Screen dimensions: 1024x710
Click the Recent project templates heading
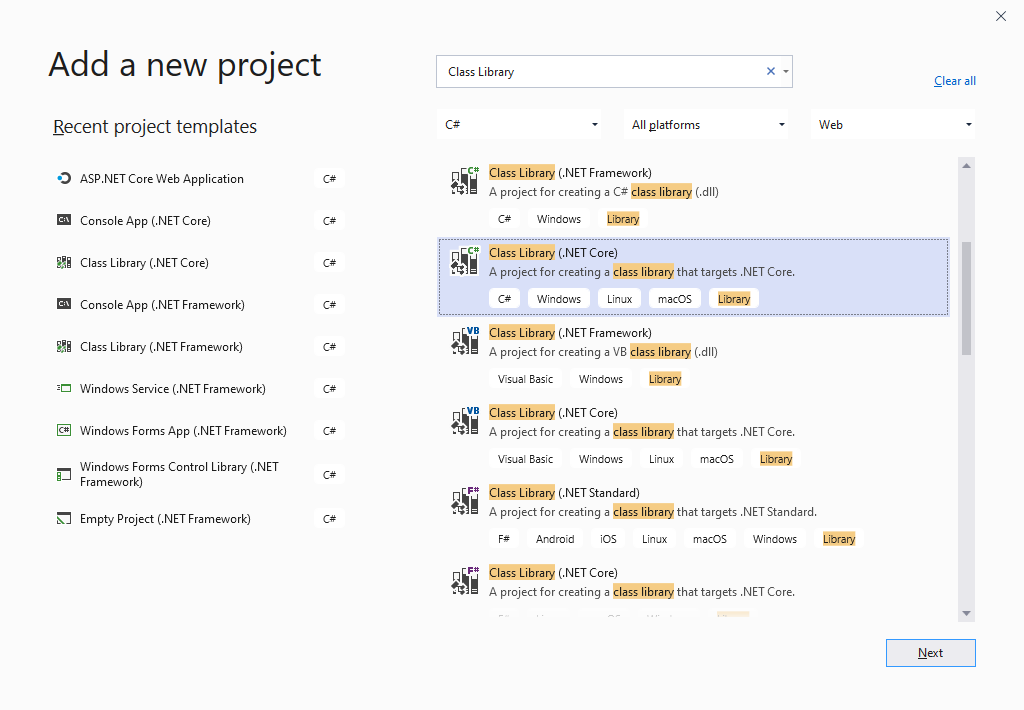[x=155, y=126]
